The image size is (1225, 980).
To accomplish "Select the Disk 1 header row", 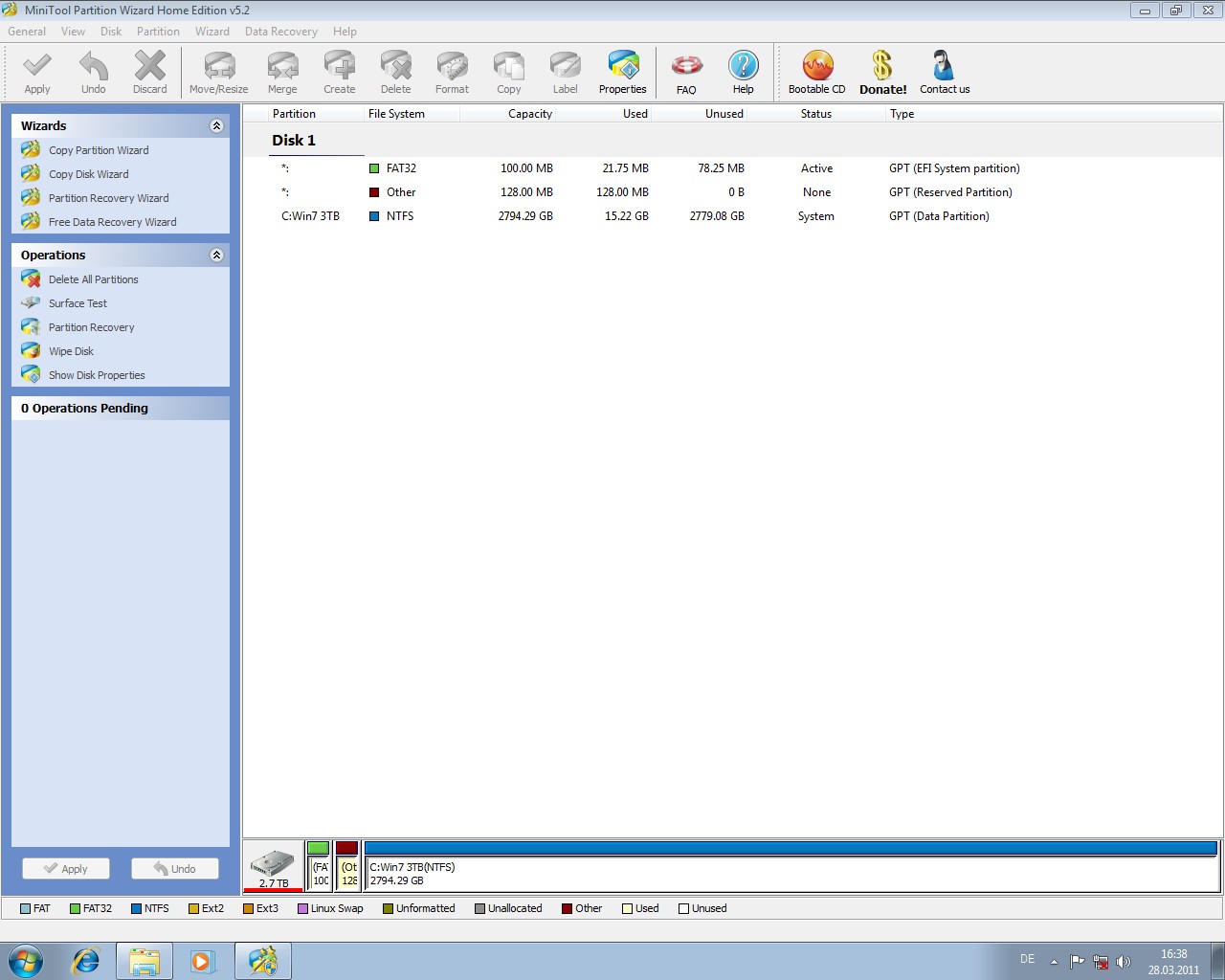I will pos(732,140).
